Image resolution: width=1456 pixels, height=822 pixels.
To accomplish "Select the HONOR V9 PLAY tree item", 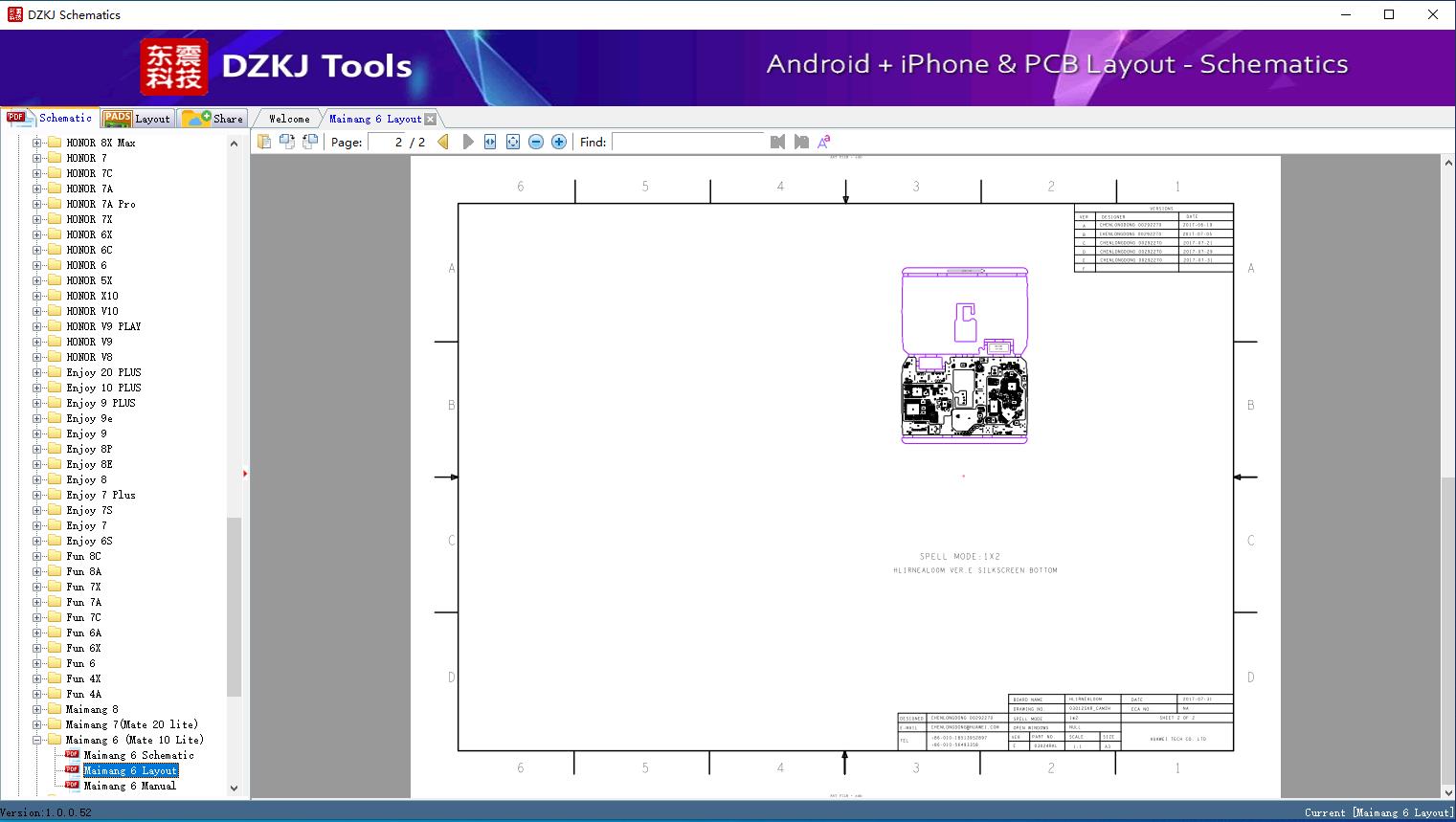I will point(103,326).
